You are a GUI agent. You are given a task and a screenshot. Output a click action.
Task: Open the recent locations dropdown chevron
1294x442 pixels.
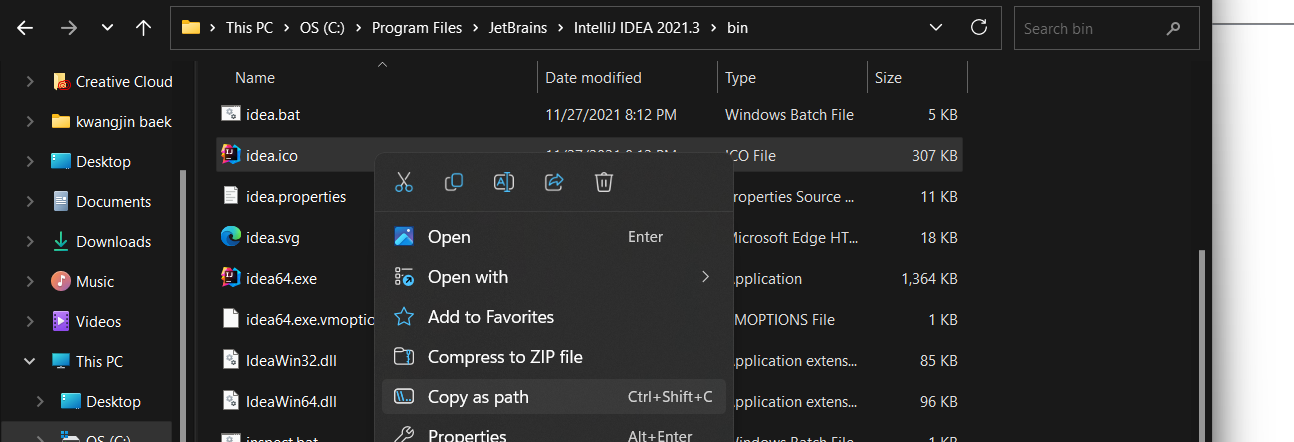(x=107, y=28)
